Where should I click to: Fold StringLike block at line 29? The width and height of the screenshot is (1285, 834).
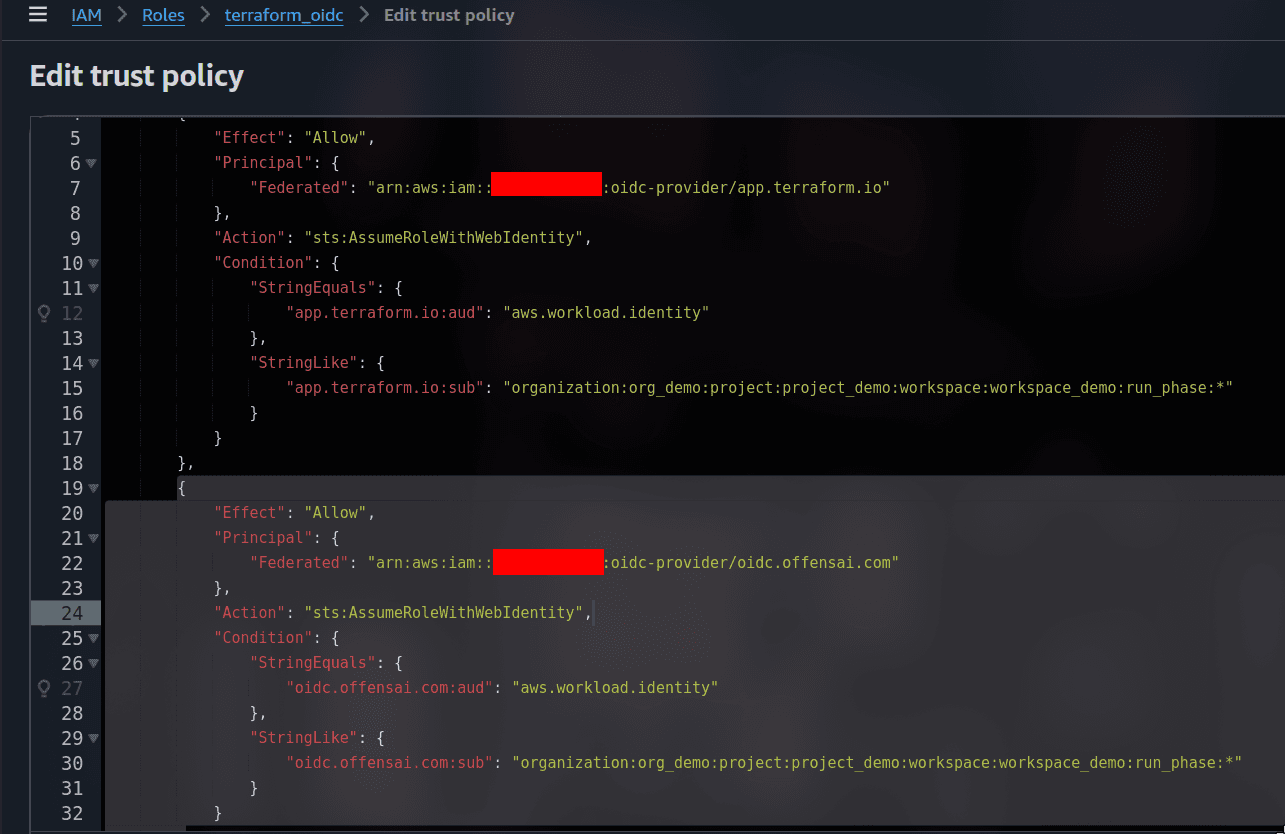pyautogui.click(x=93, y=738)
